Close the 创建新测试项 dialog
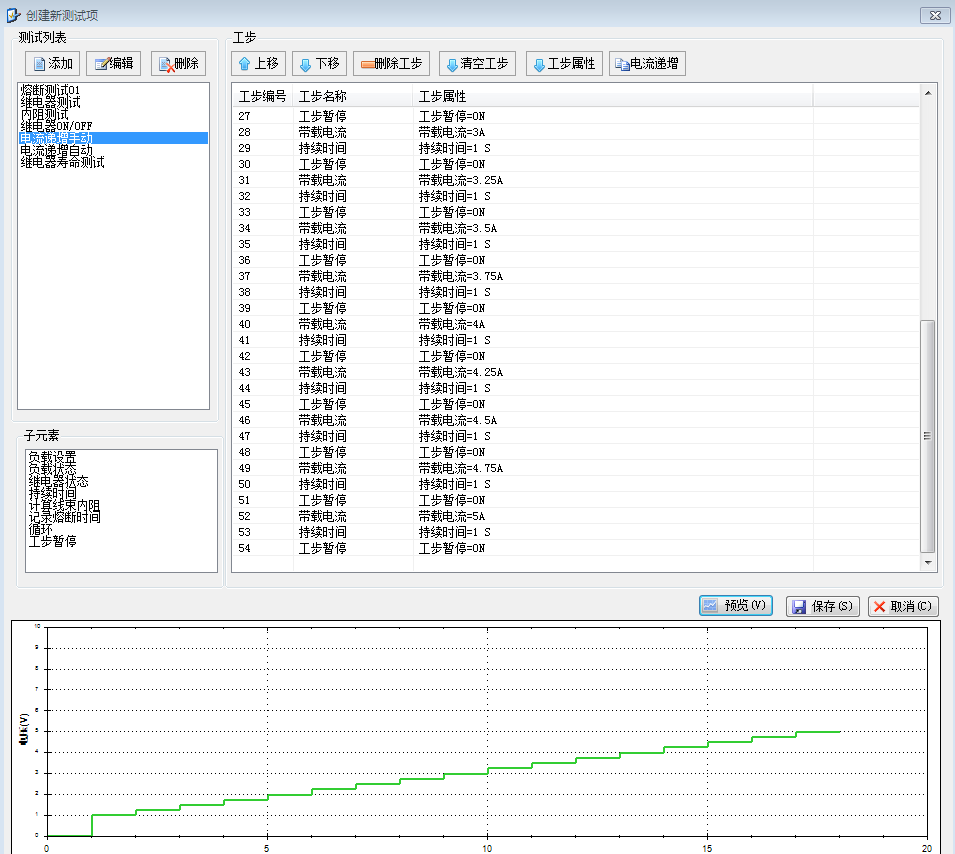The width and height of the screenshot is (955, 854). (935, 15)
